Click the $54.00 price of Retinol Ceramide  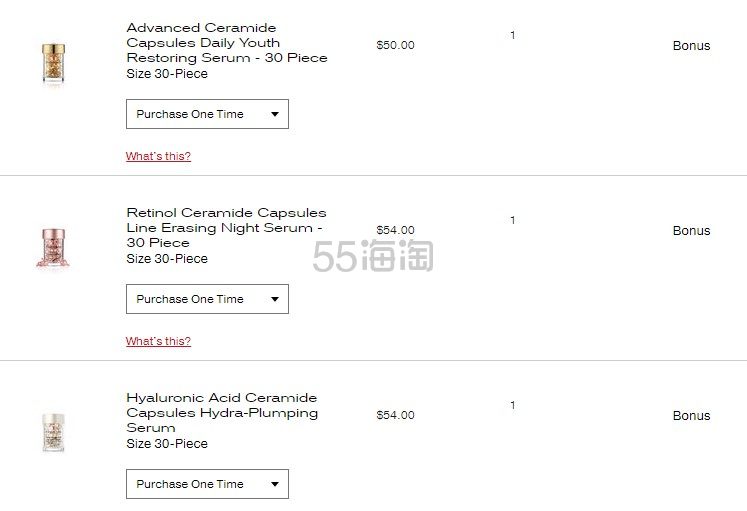[395, 230]
